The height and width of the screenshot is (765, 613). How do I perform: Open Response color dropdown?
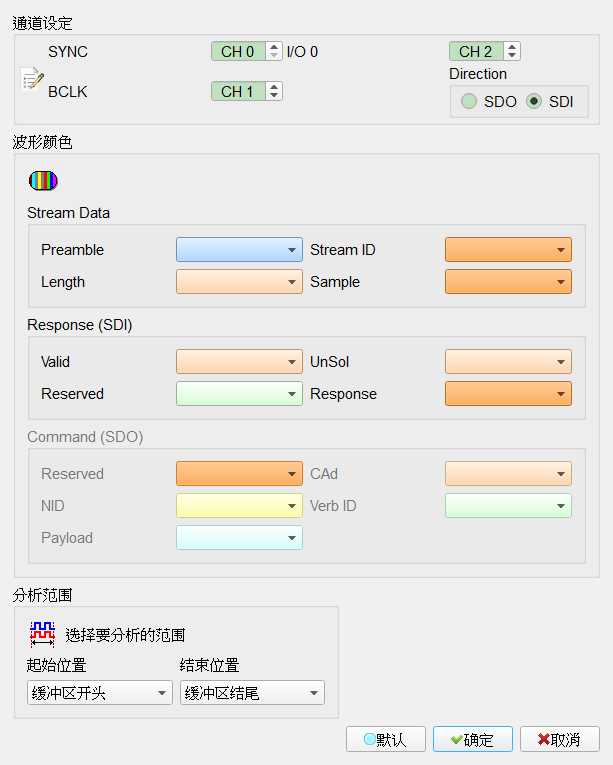pyautogui.click(x=508, y=394)
